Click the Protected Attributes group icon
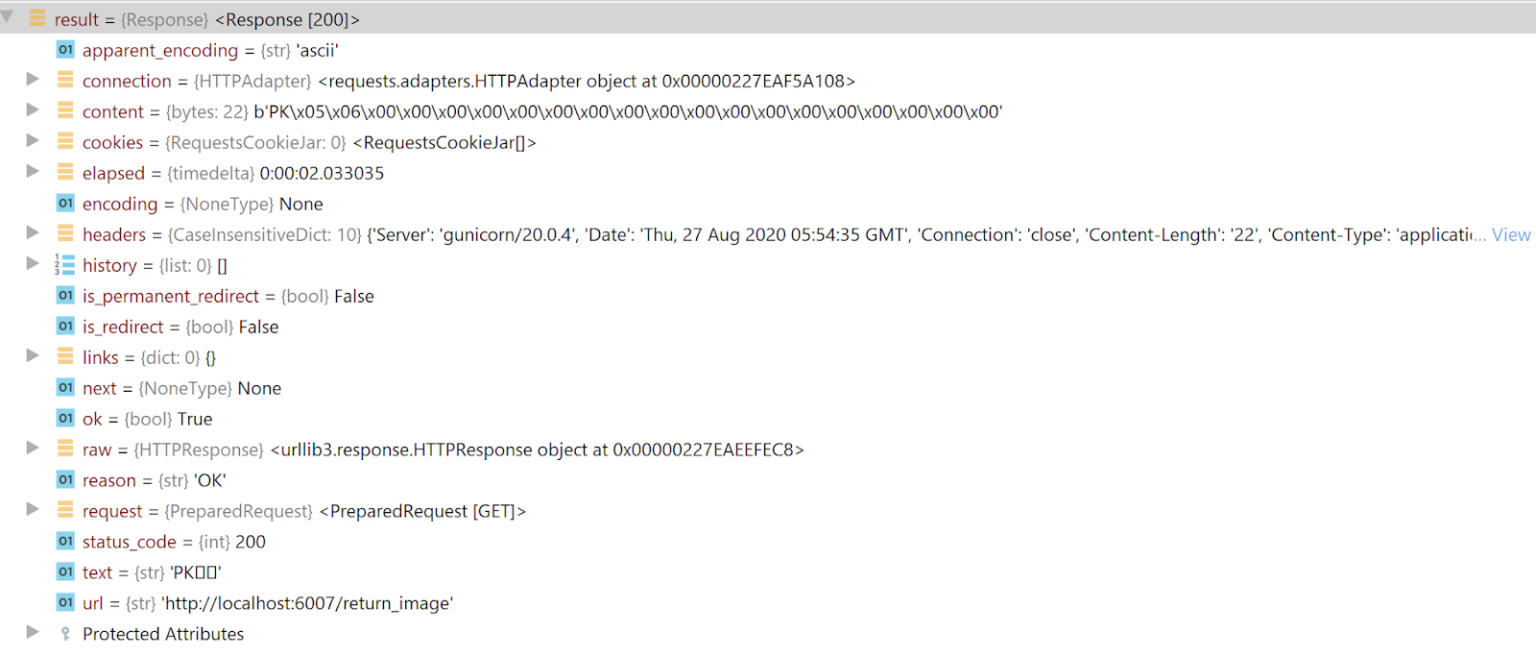1536x656 pixels. [x=65, y=634]
